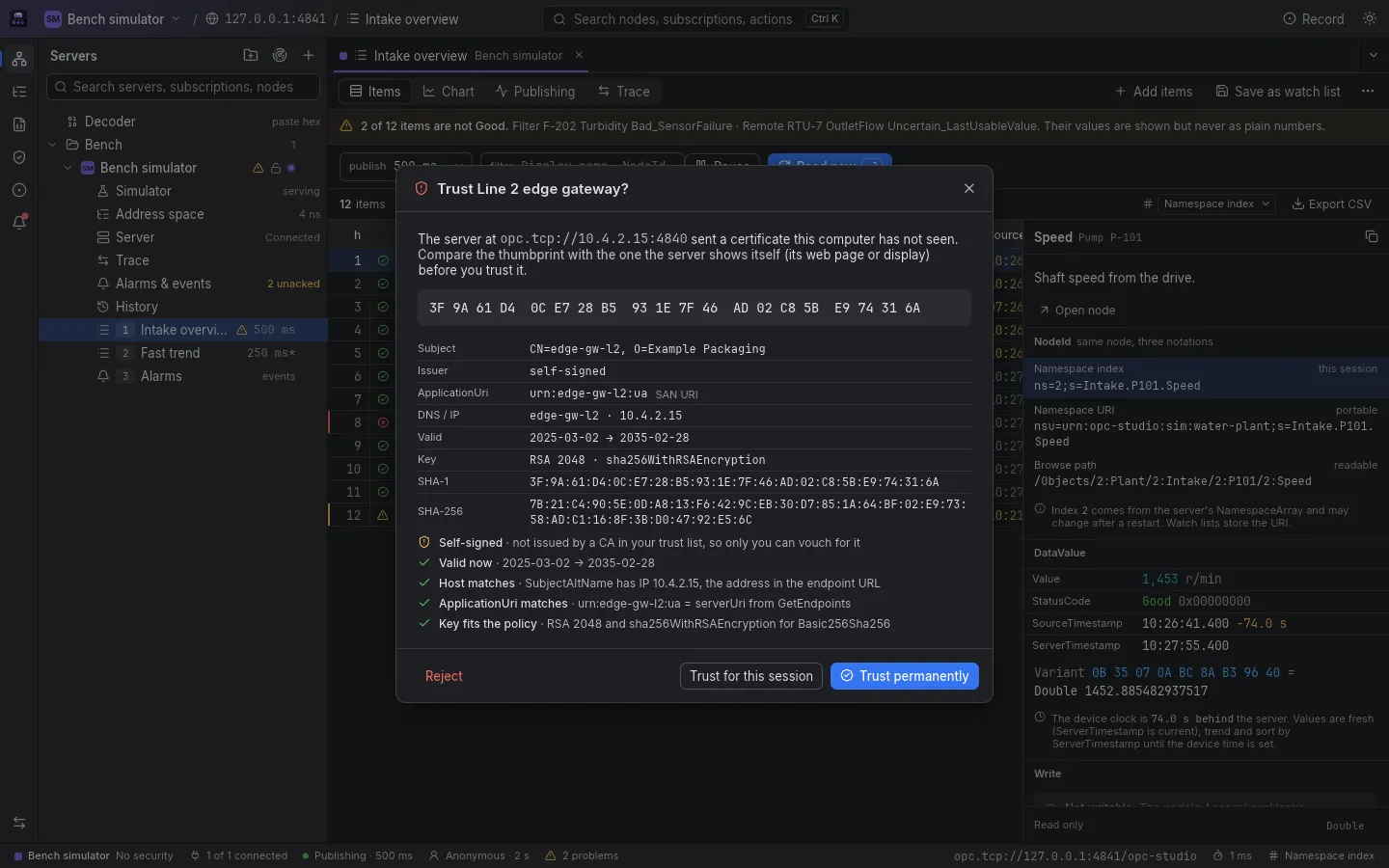Image resolution: width=1389 pixels, height=868 pixels.
Task: Click Save as watch list
Action: (1278, 91)
